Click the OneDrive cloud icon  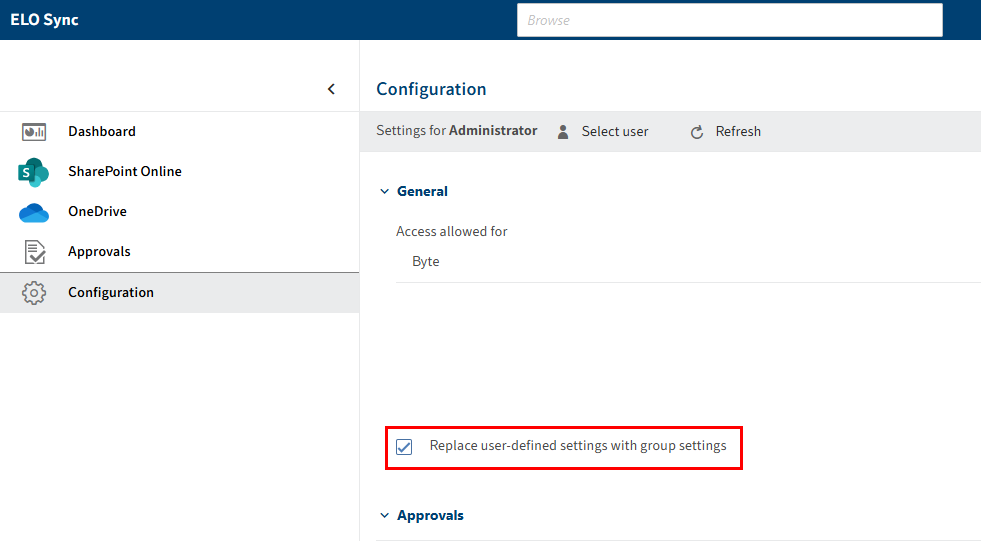(34, 212)
